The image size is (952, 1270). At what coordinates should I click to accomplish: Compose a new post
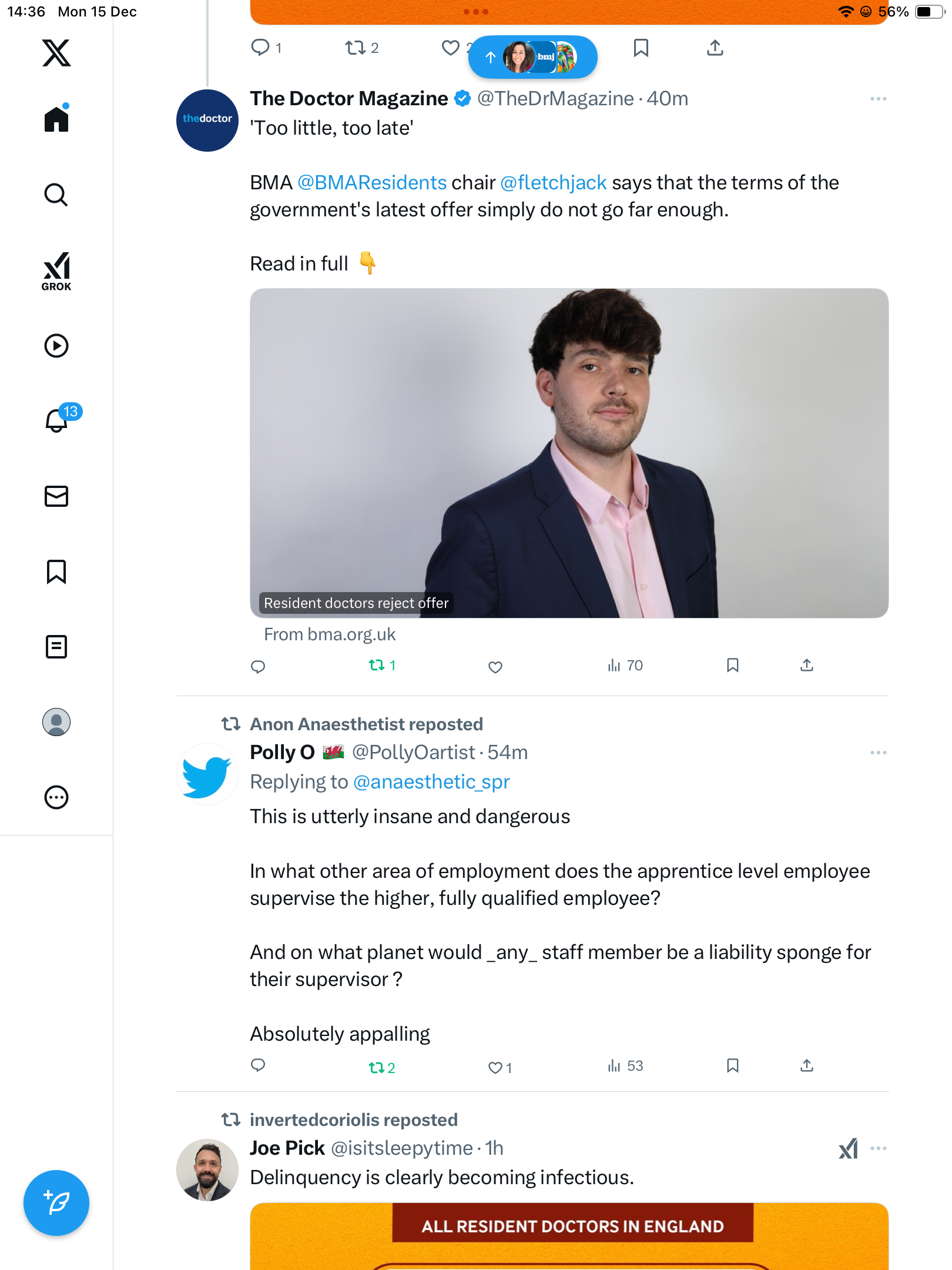(x=56, y=1203)
